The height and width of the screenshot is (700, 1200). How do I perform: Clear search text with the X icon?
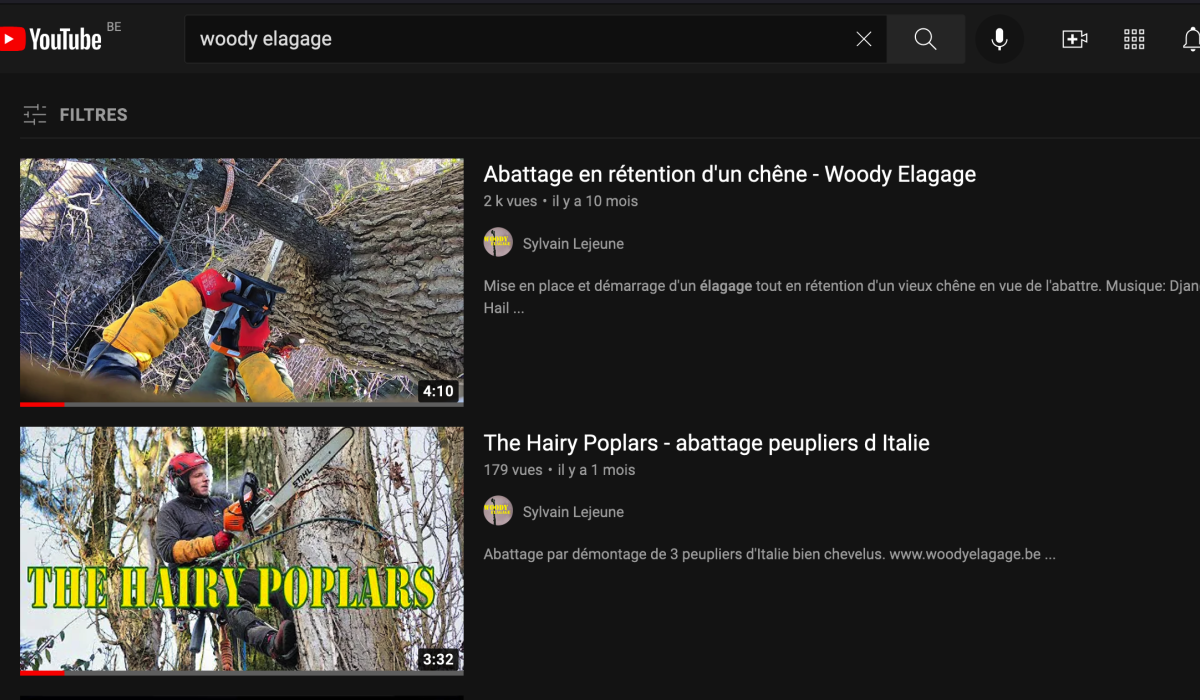click(x=864, y=39)
